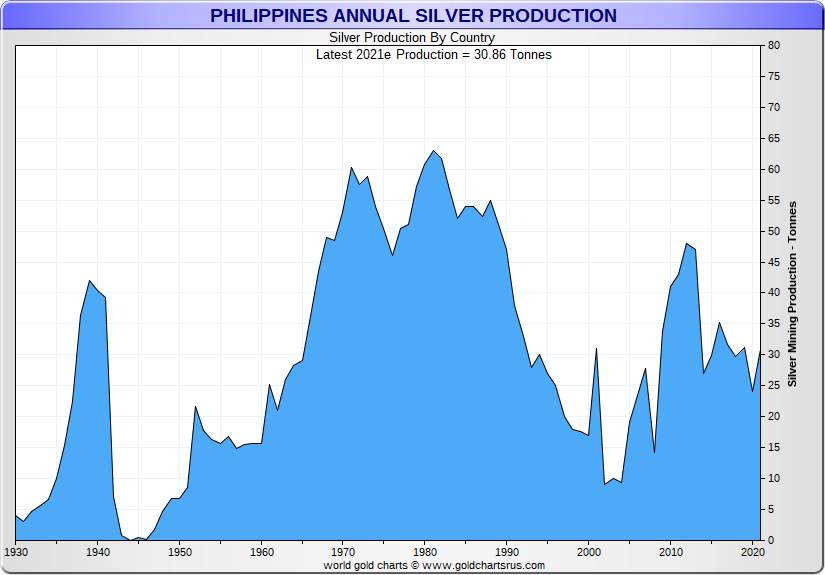Click the 1980 year axis label
The width and height of the screenshot is (825, 575).
click(425, 551)
